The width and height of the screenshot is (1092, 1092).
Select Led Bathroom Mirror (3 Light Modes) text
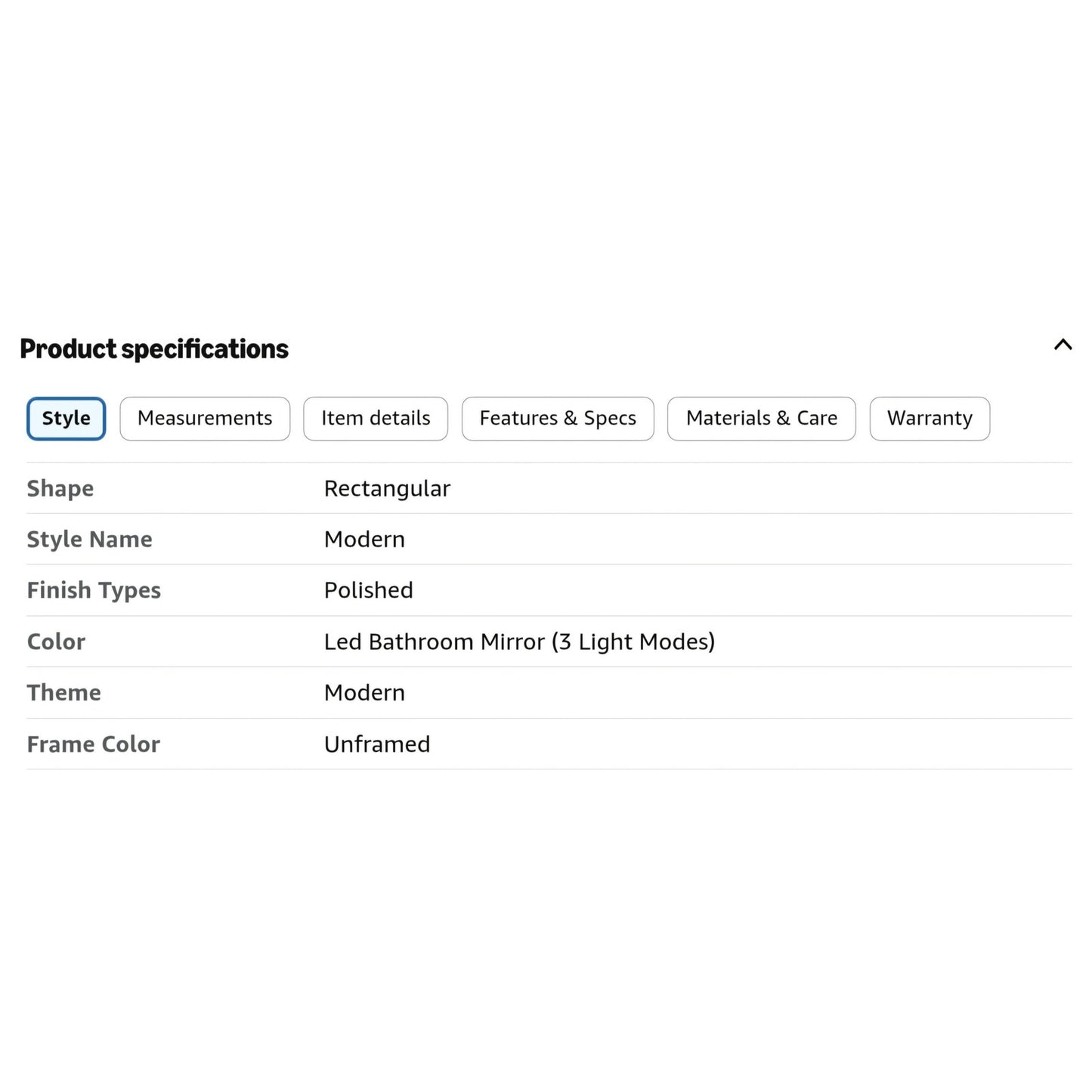(519, 642)
